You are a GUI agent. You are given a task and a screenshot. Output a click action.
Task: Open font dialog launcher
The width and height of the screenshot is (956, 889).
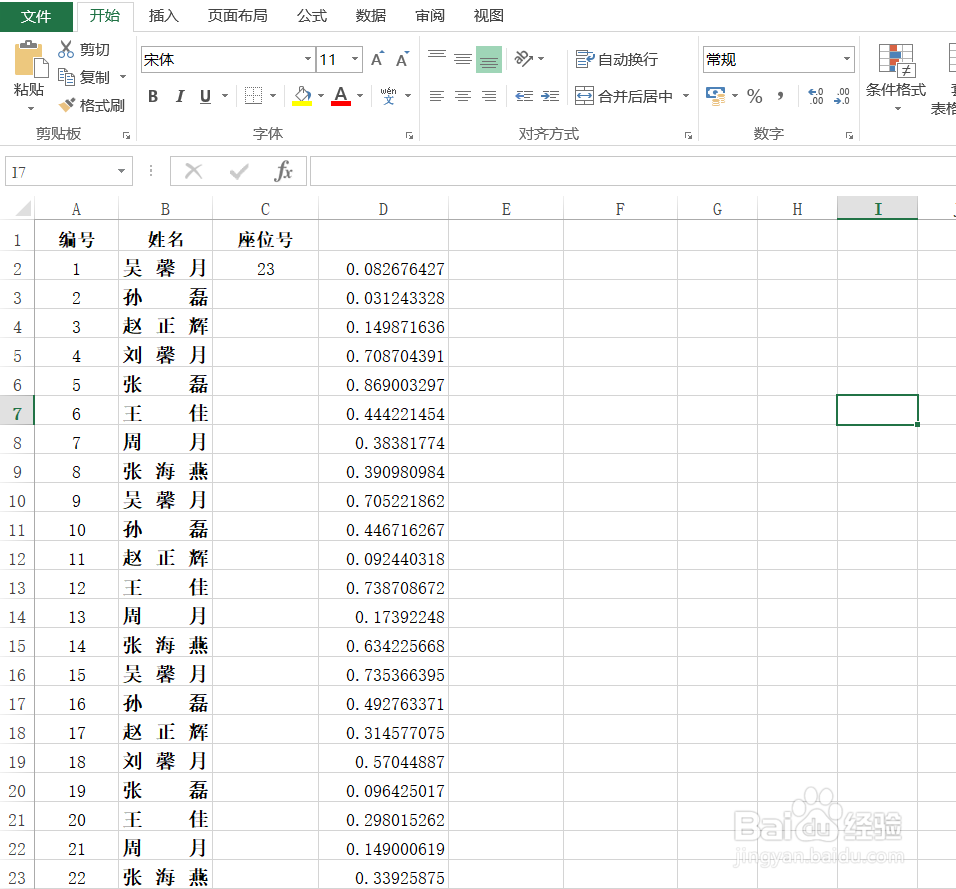tap(409, 135)
